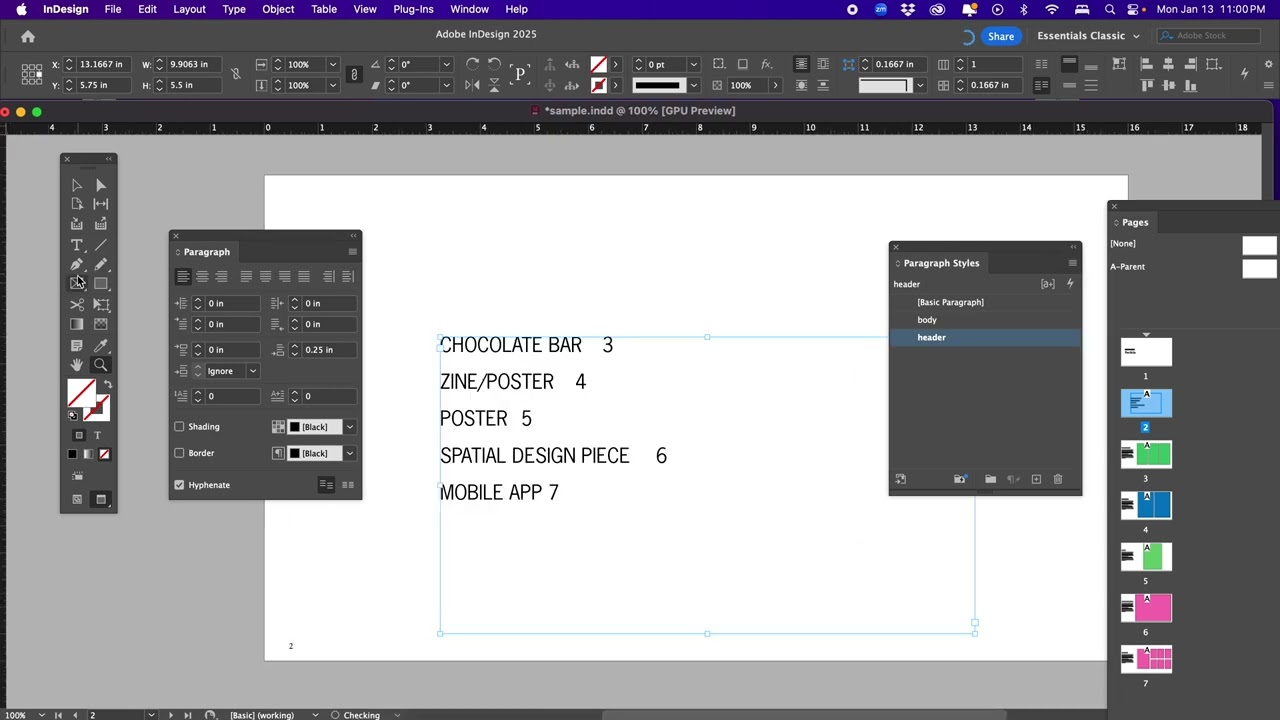Viewport: 1280px width, 720px height.
Task: Toggle Preview screen mode button in tools
Action: tap(101, 499)
